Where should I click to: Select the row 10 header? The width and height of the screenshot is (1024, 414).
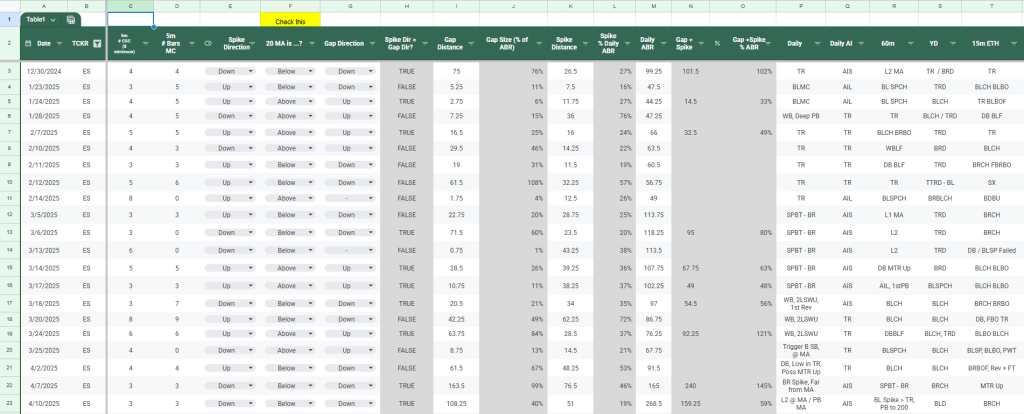8,183
